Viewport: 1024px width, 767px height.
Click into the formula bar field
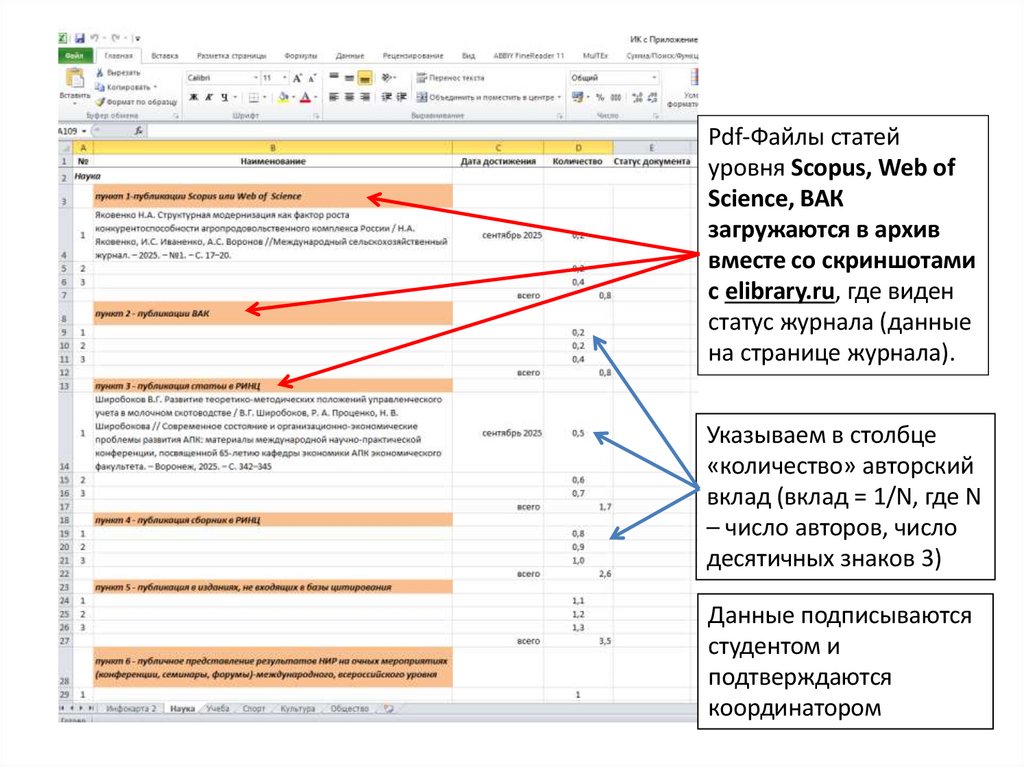(x=423, y=131)
